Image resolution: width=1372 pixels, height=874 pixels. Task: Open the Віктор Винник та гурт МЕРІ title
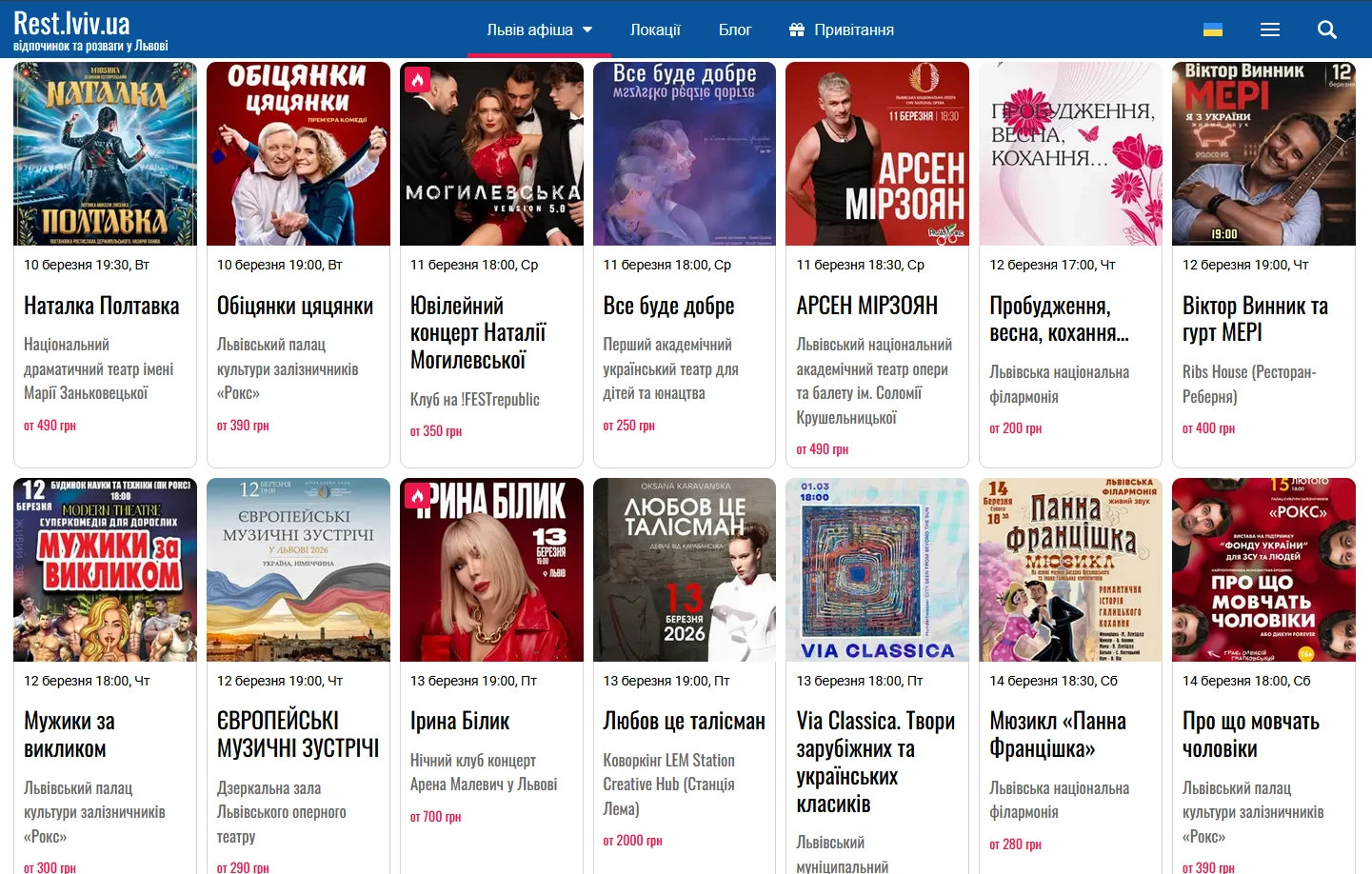[x=1255, y=319]
